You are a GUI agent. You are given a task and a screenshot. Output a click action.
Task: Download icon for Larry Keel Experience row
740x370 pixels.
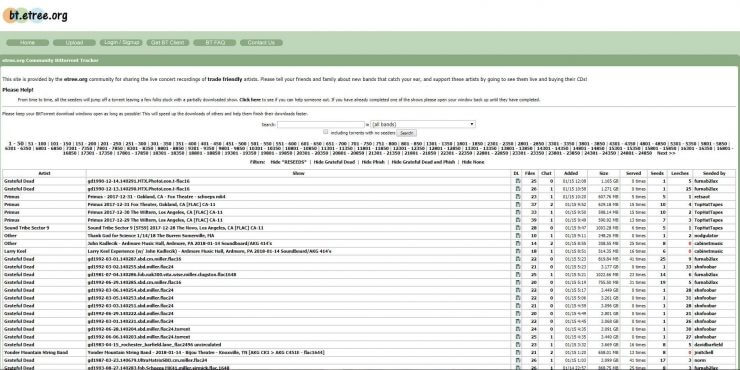[518, 251]
